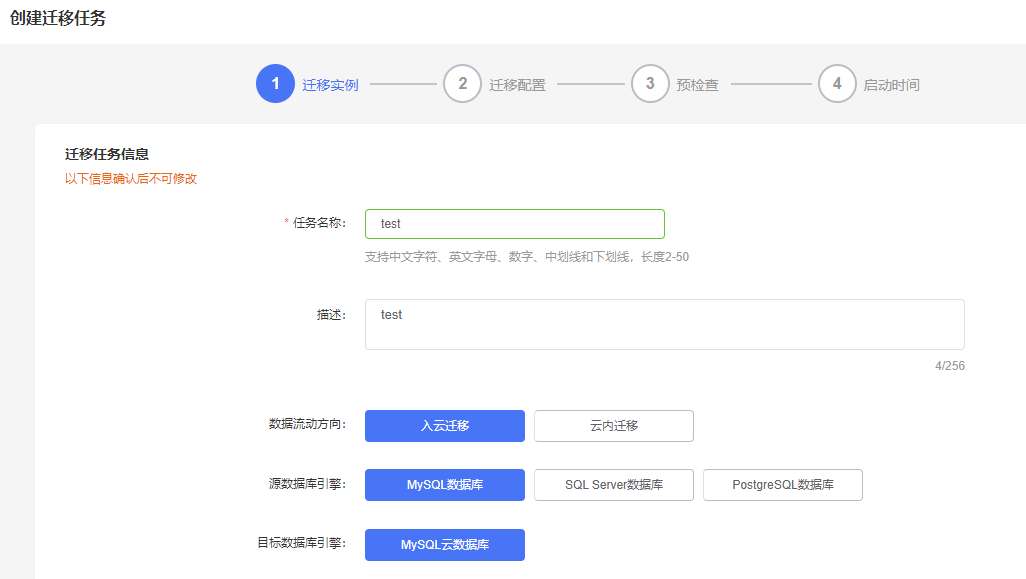Choose PostgreSQL数据库 as source engine
1026x579 pixels.
(782, 485)
